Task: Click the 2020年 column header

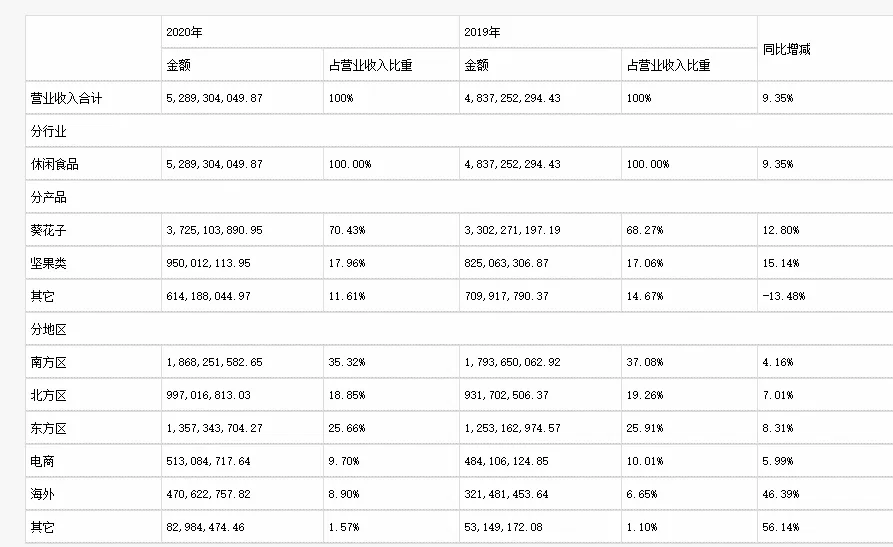Action: pos(185,32)
